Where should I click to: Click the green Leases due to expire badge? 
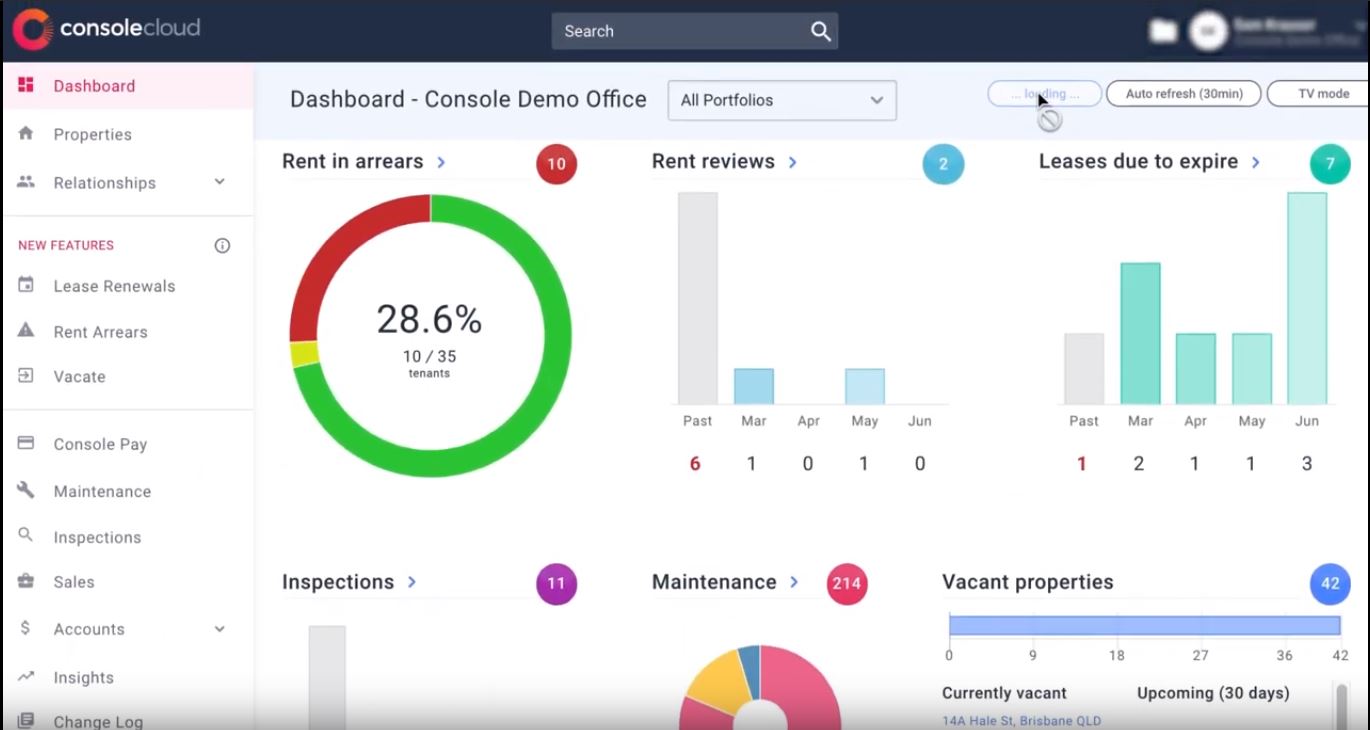click(x=1330, y=164)
